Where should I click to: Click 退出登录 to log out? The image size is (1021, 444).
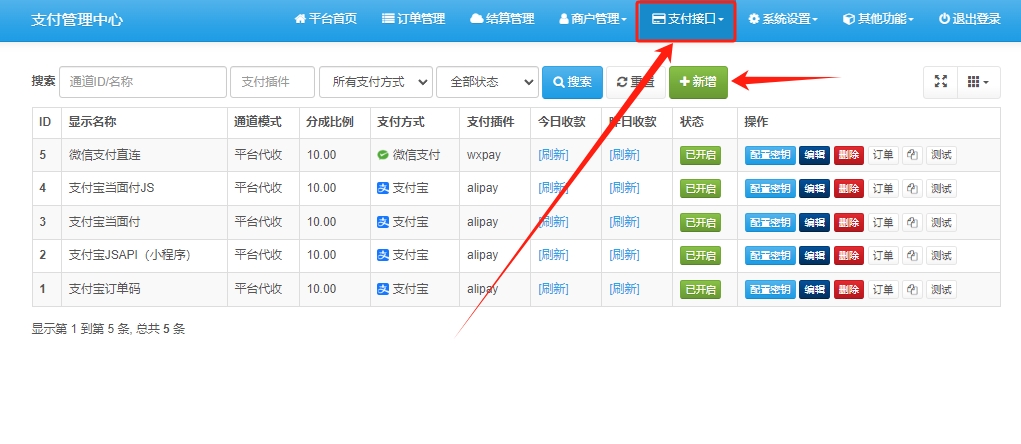pos(969,19)
